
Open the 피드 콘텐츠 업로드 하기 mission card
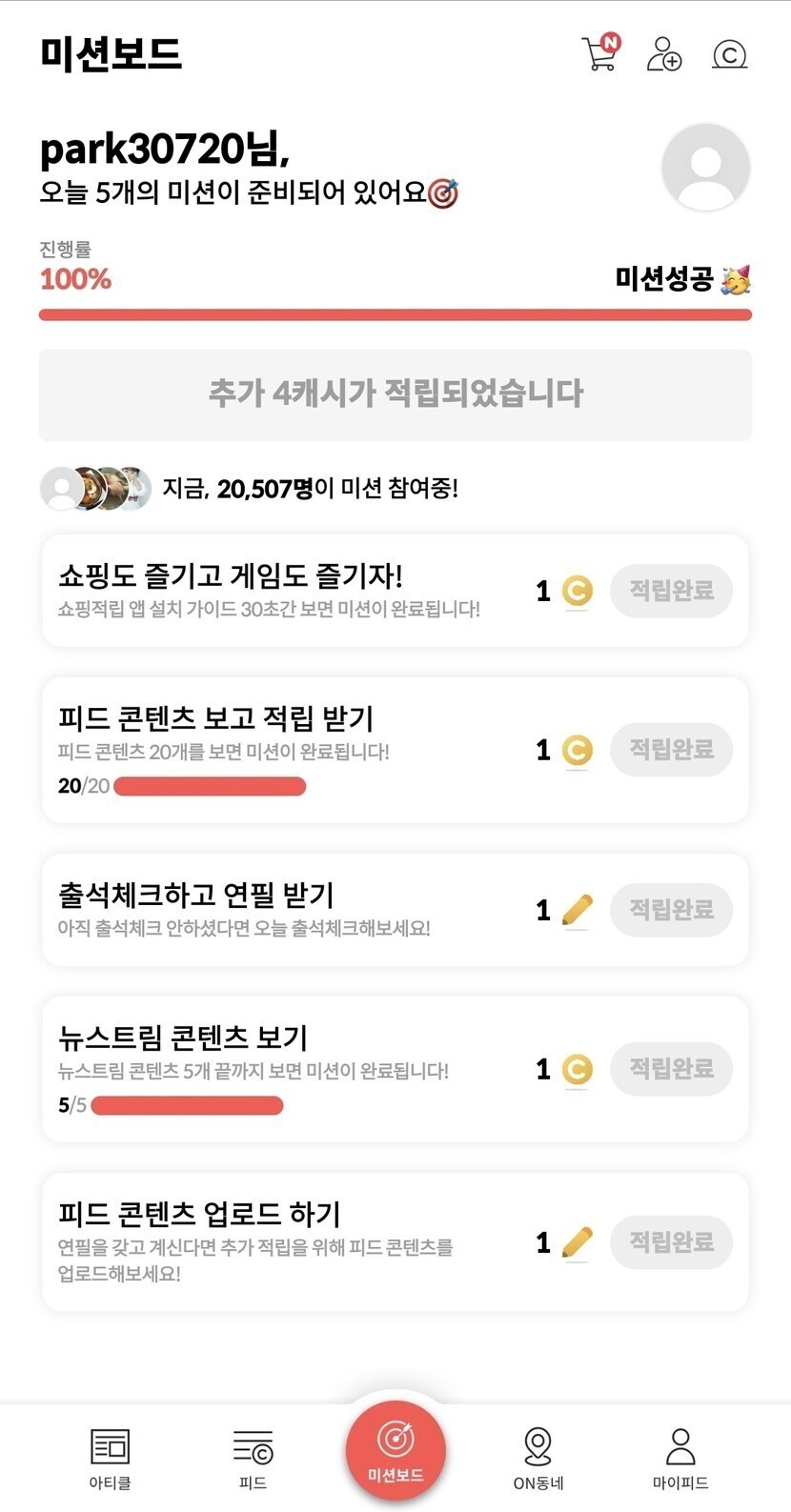[286, 1241]
